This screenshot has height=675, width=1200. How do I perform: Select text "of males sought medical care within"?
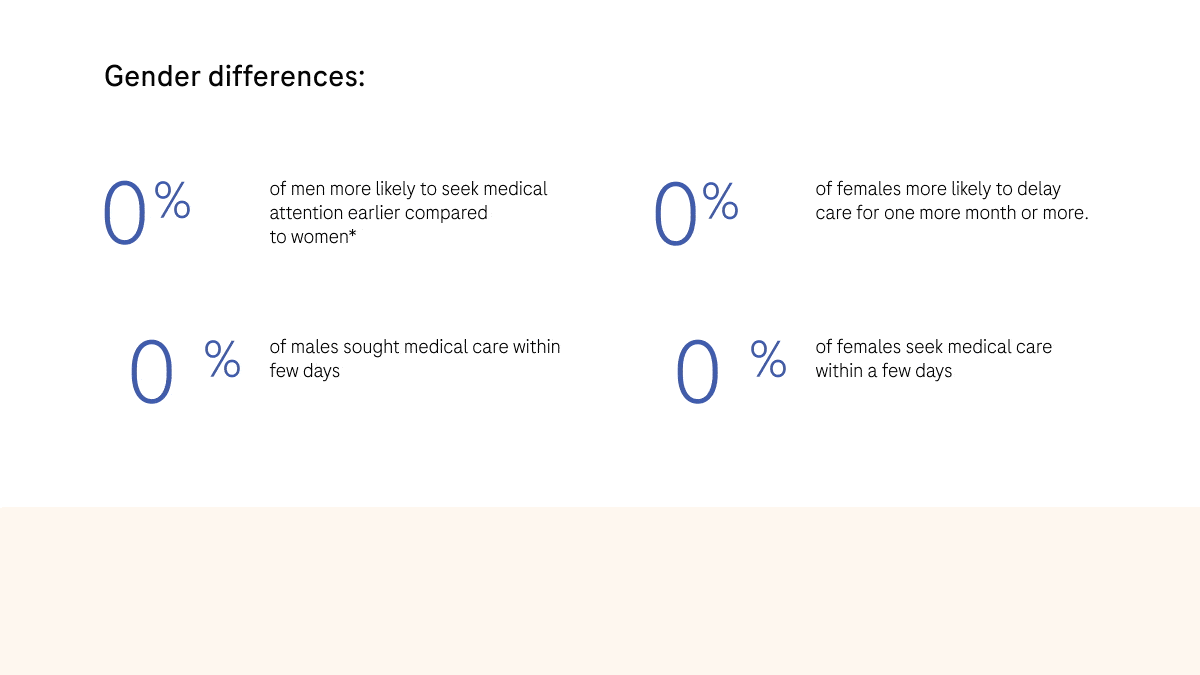point(414,347)
